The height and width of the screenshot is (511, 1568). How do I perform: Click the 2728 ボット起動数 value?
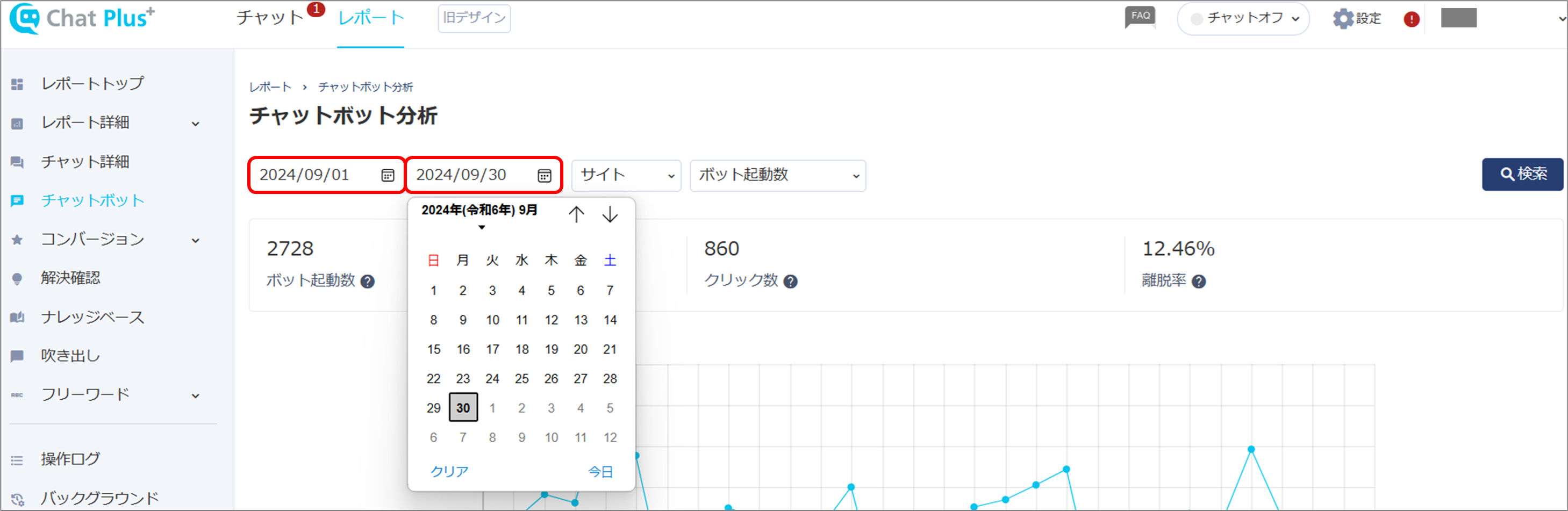(290, 249)
